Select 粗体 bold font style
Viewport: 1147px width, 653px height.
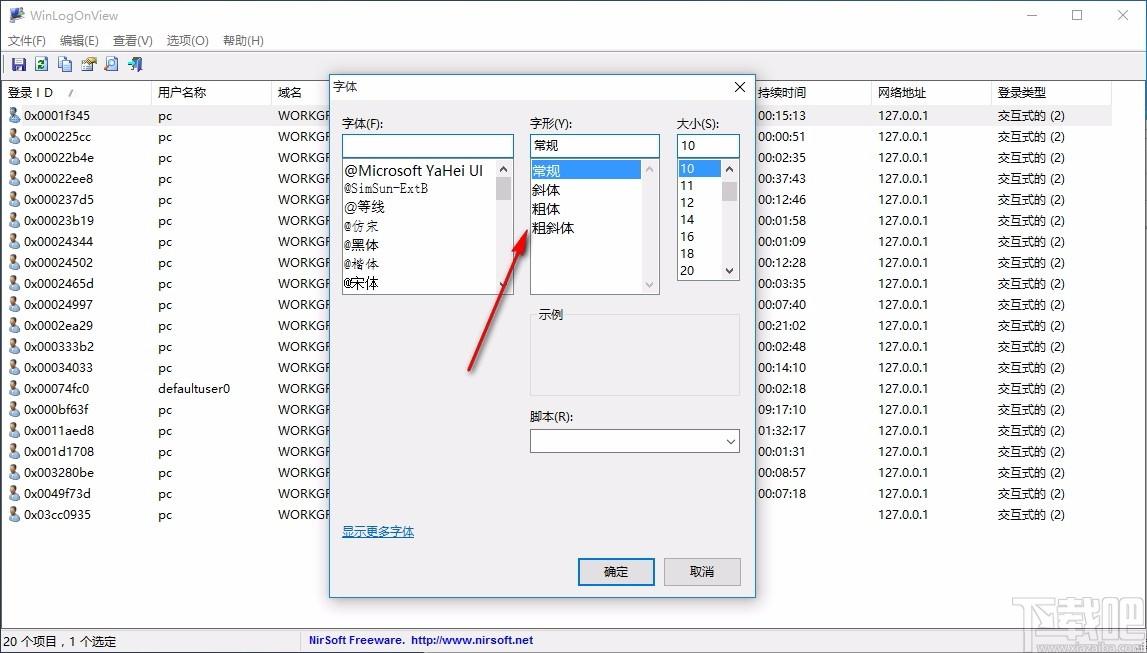coord(546,209)
